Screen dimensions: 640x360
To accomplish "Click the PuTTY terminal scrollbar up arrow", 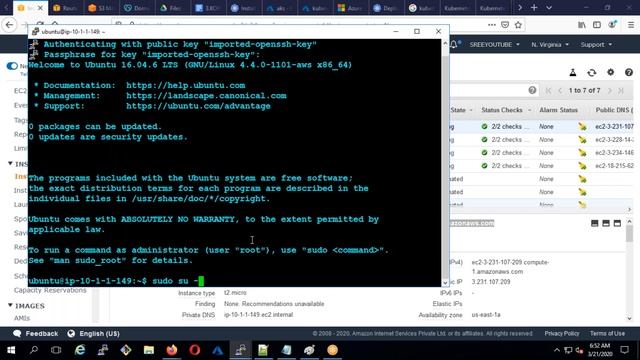I will (x=445, y=43).
